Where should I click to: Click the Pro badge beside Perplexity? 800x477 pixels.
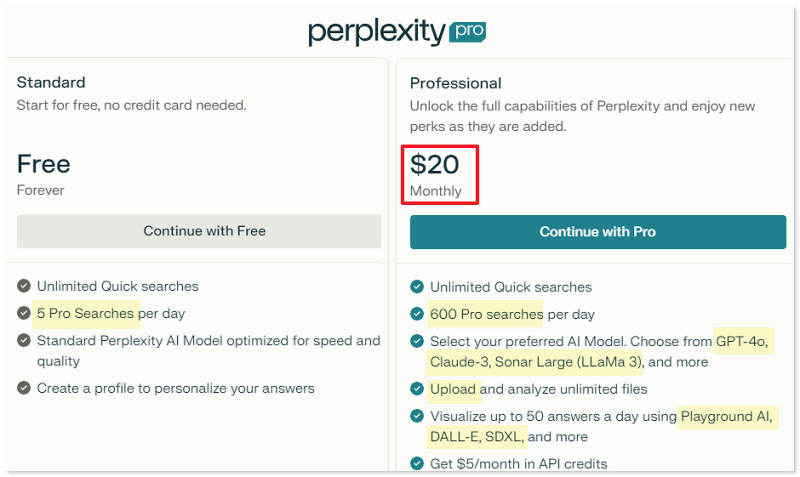pyautogui.click(x=468, y=31)
